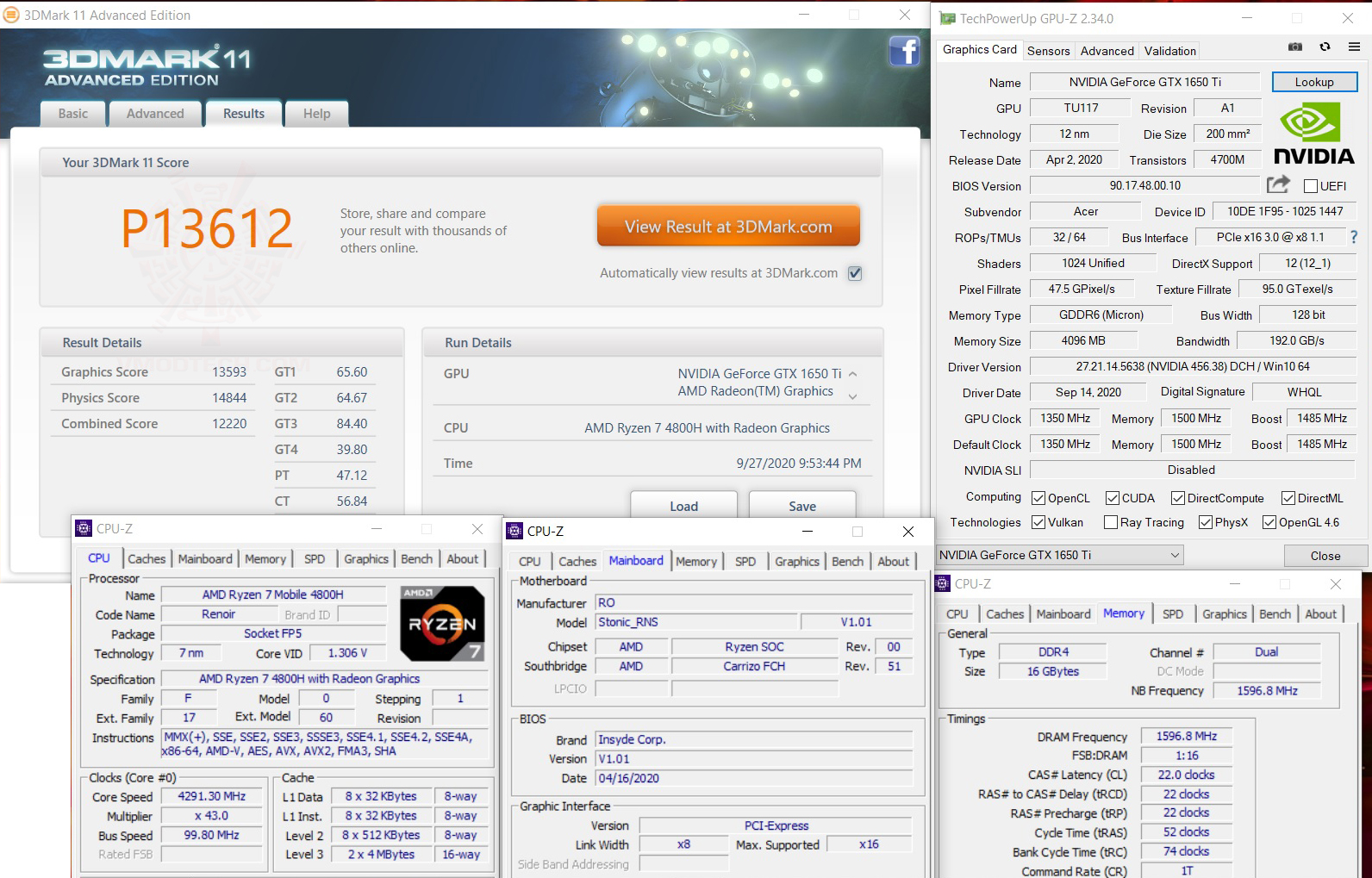1372x878 pixels.
Task: Click the Load button in 3DMark
Action: point(684,506)
